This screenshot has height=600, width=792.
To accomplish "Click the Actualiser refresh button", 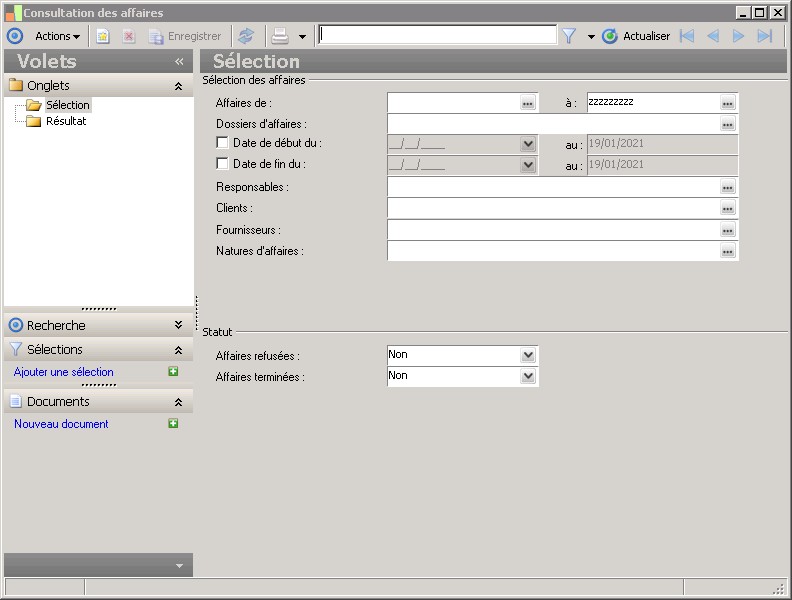I will (636, 36).
